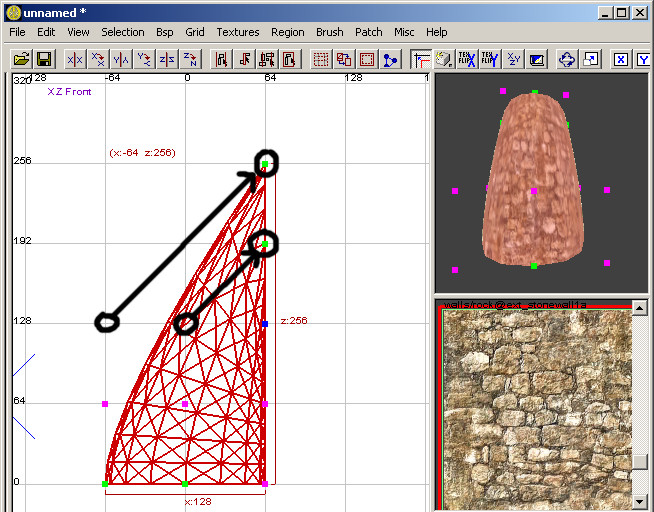The width and height of the screenshot is (654, 512).
Task: Flip texture on X with TEX FLIP X
Action: (x=467, y=60)
